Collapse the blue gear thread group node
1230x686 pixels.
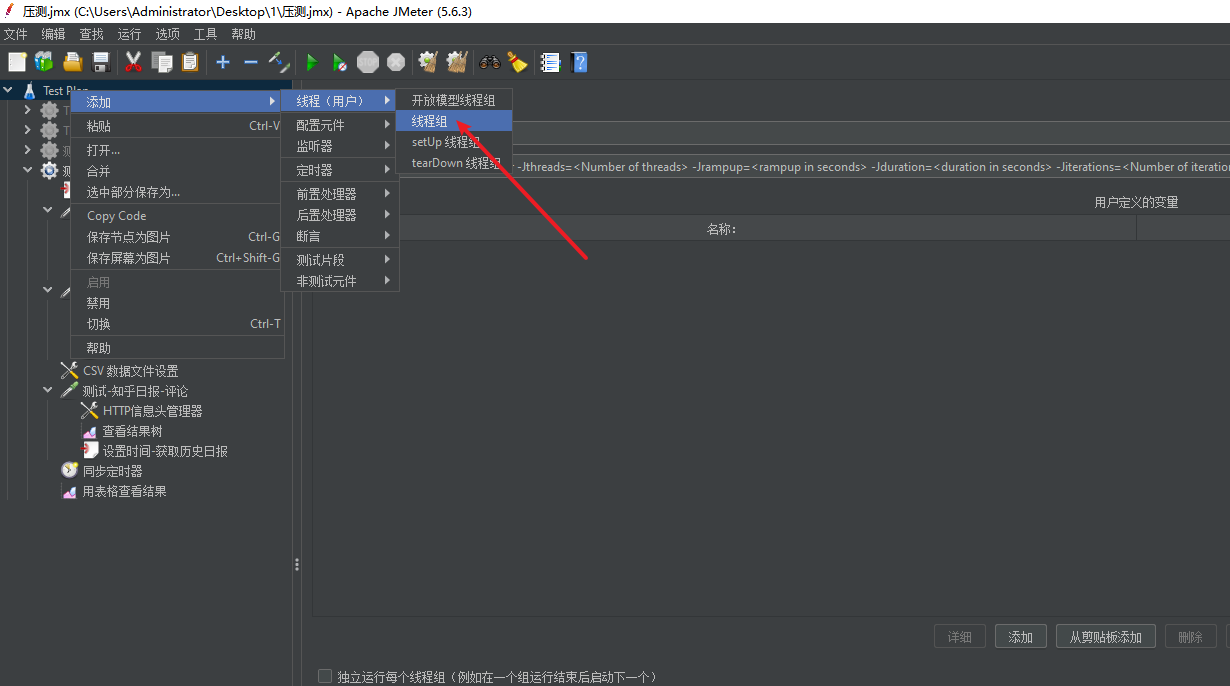pyautogui.click(x=28, y=171)
